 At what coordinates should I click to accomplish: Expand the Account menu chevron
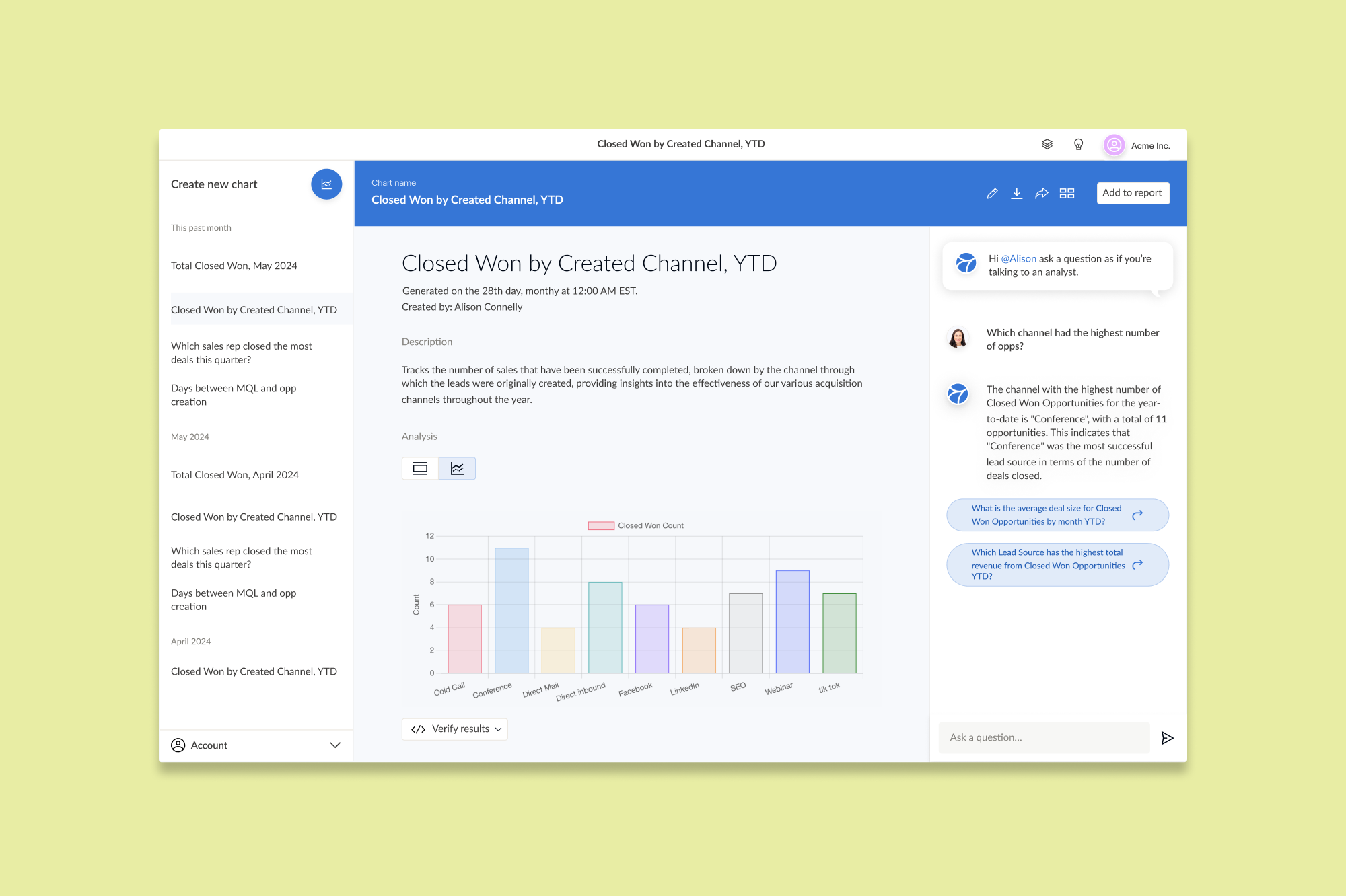[335, 745]
